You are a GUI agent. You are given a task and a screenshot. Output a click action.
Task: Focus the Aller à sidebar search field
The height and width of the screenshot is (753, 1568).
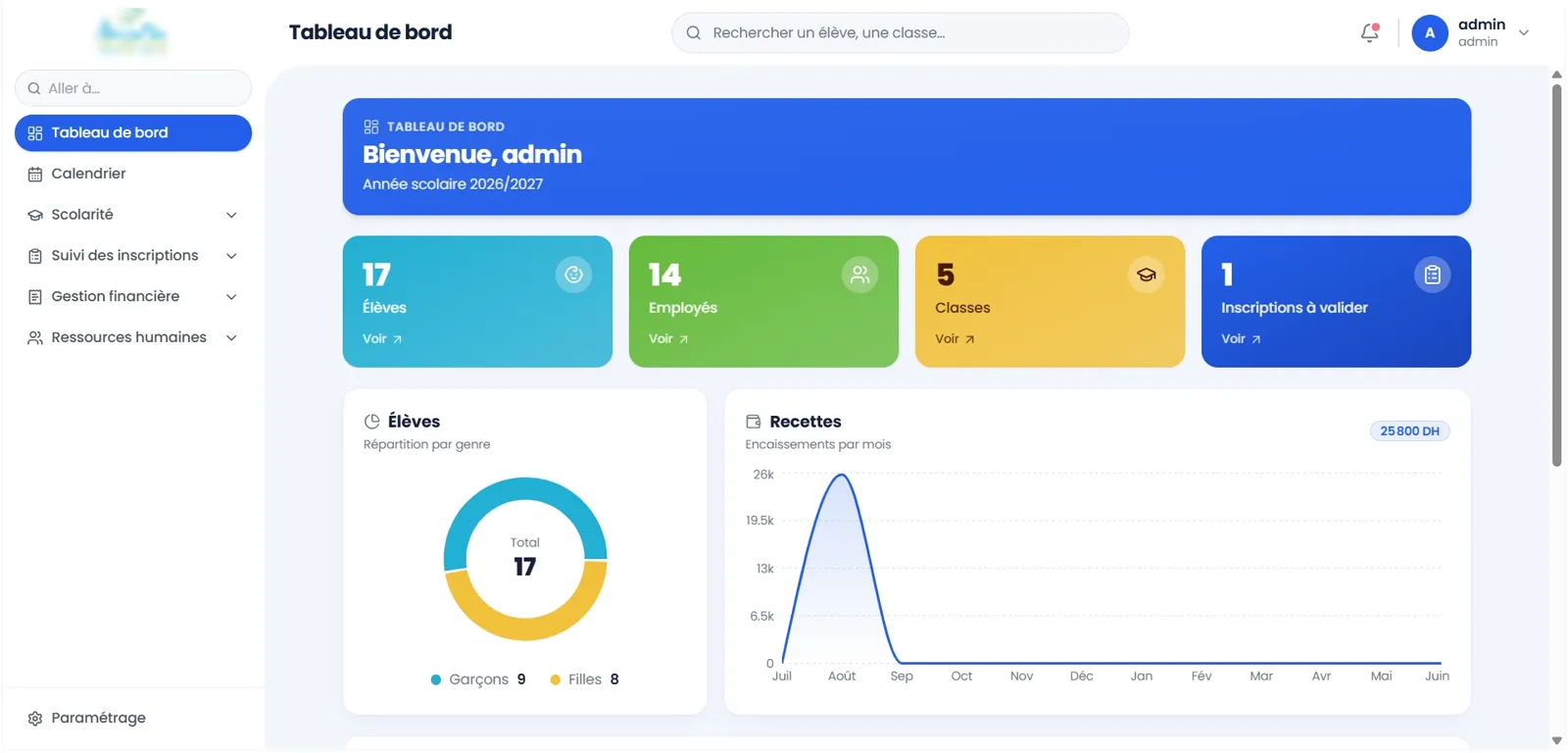(133, 88)
